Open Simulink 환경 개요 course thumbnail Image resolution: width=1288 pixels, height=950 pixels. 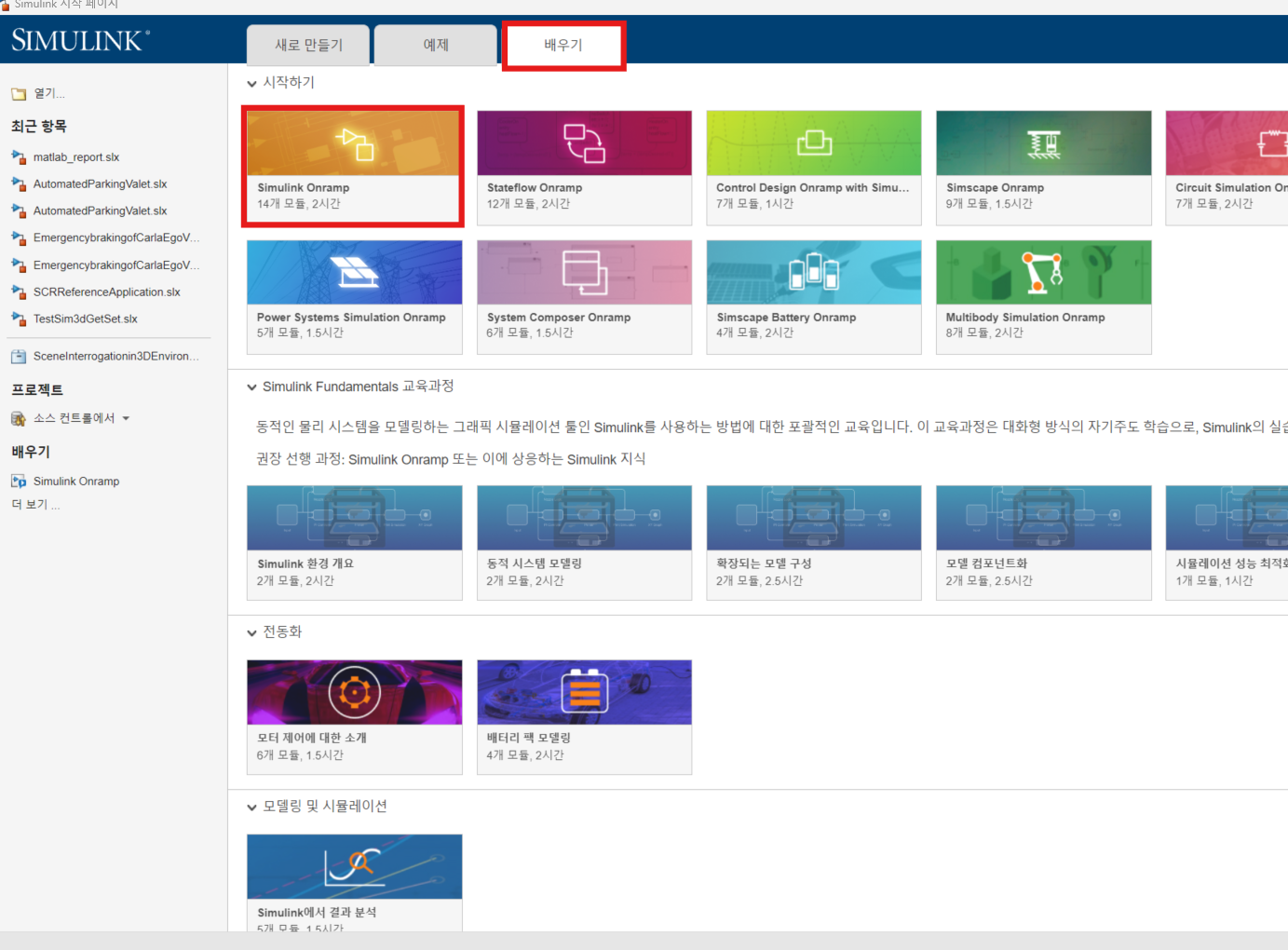[354, 518]
